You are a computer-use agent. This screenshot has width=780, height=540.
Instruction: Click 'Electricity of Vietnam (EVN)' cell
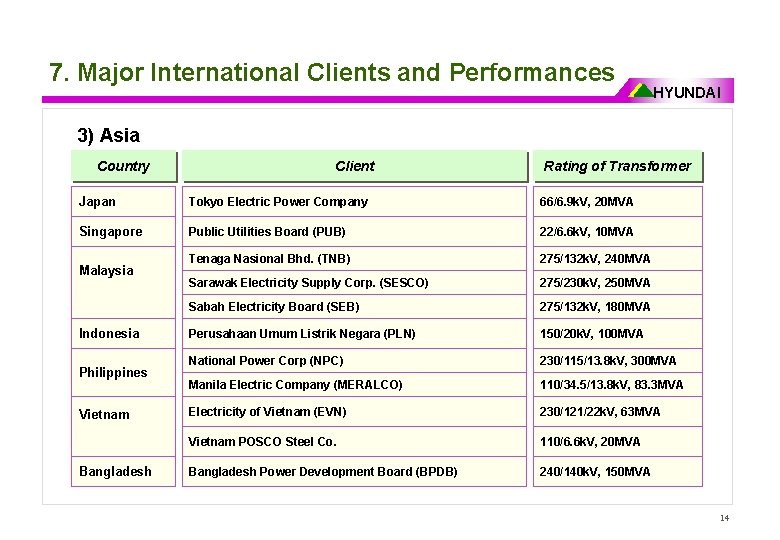(354, 412)
